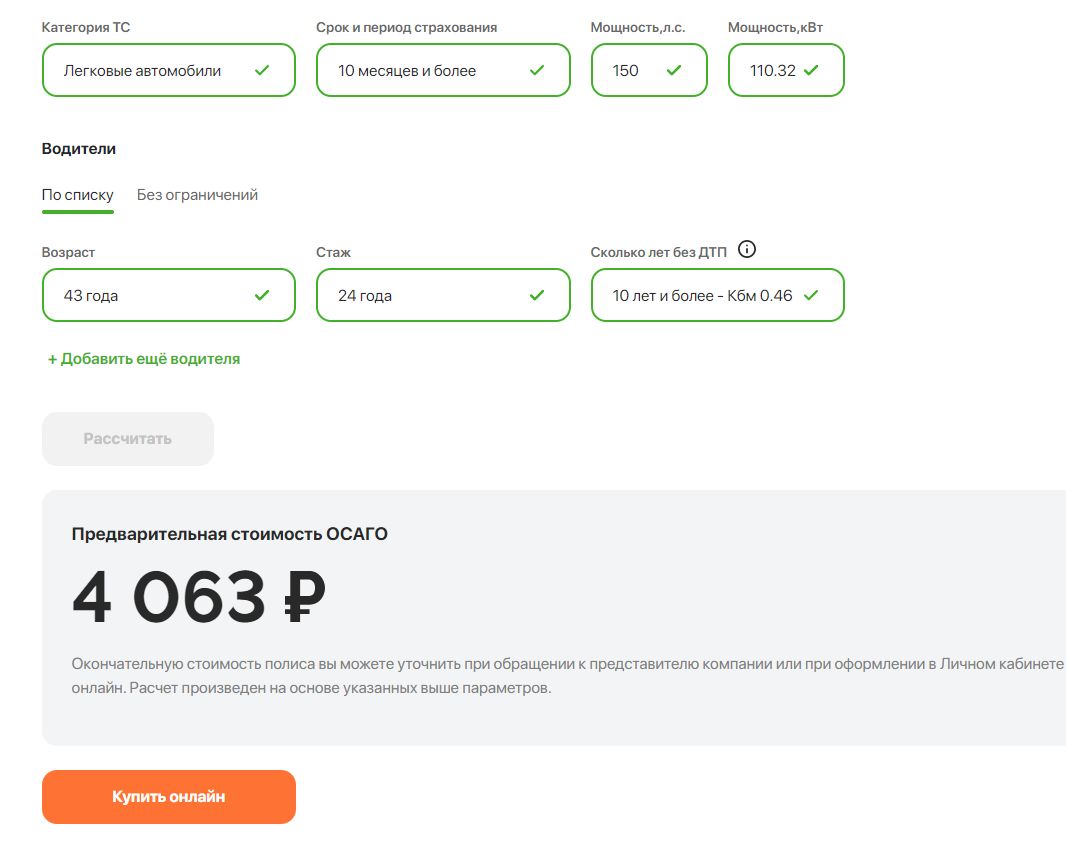
Task: Click the checkmark in the Стаж field
Action: point(537,295)
